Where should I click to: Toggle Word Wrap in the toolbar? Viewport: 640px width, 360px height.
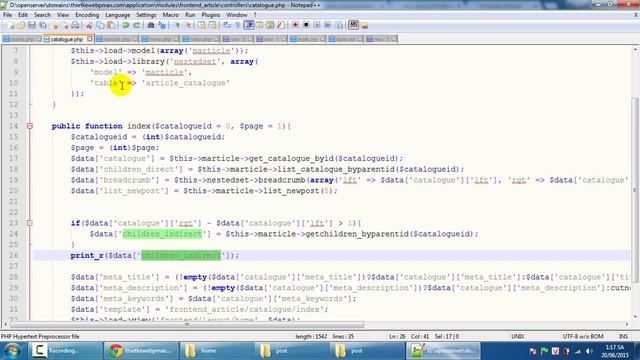coord(226,25)
